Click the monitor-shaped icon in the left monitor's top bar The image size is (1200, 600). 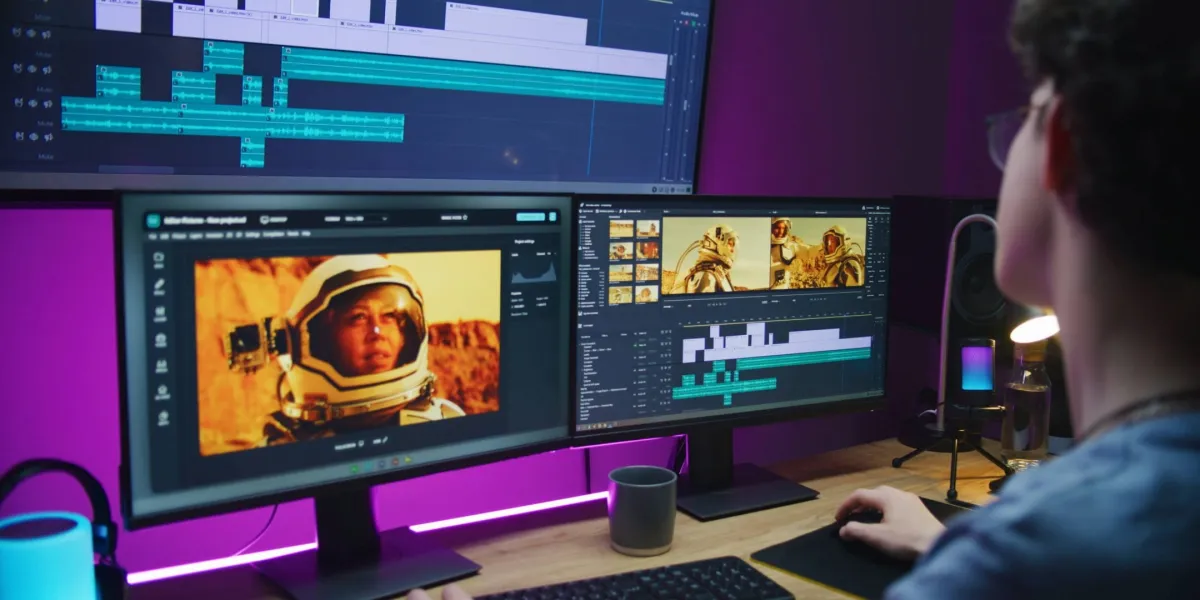pyautogui.click(x=265, y=219)
